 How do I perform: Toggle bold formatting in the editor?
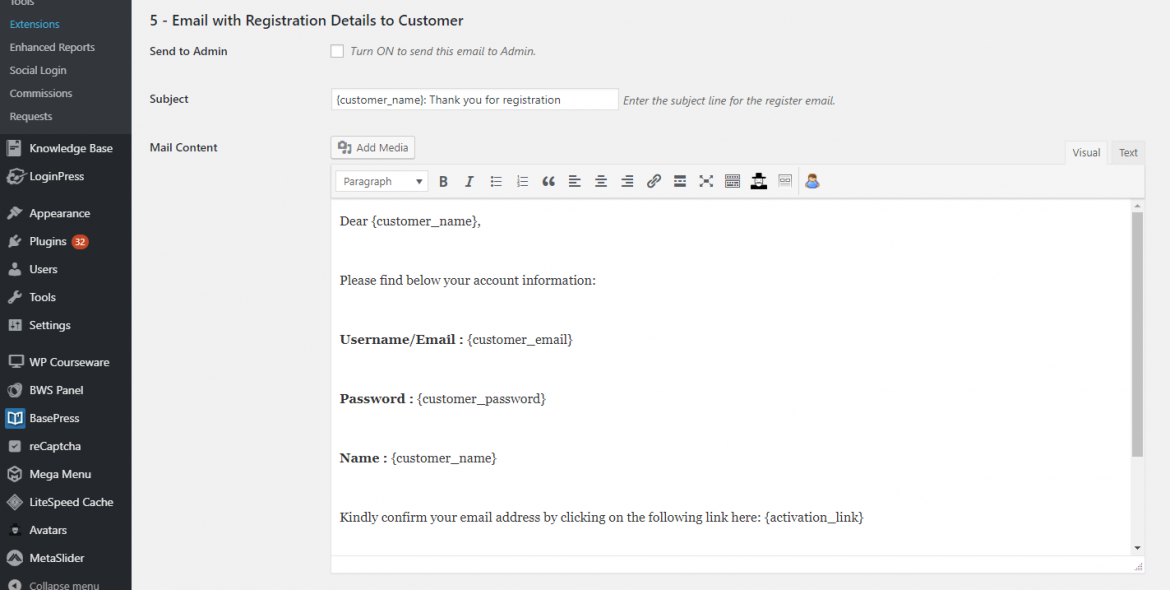[x=443, y=181]
